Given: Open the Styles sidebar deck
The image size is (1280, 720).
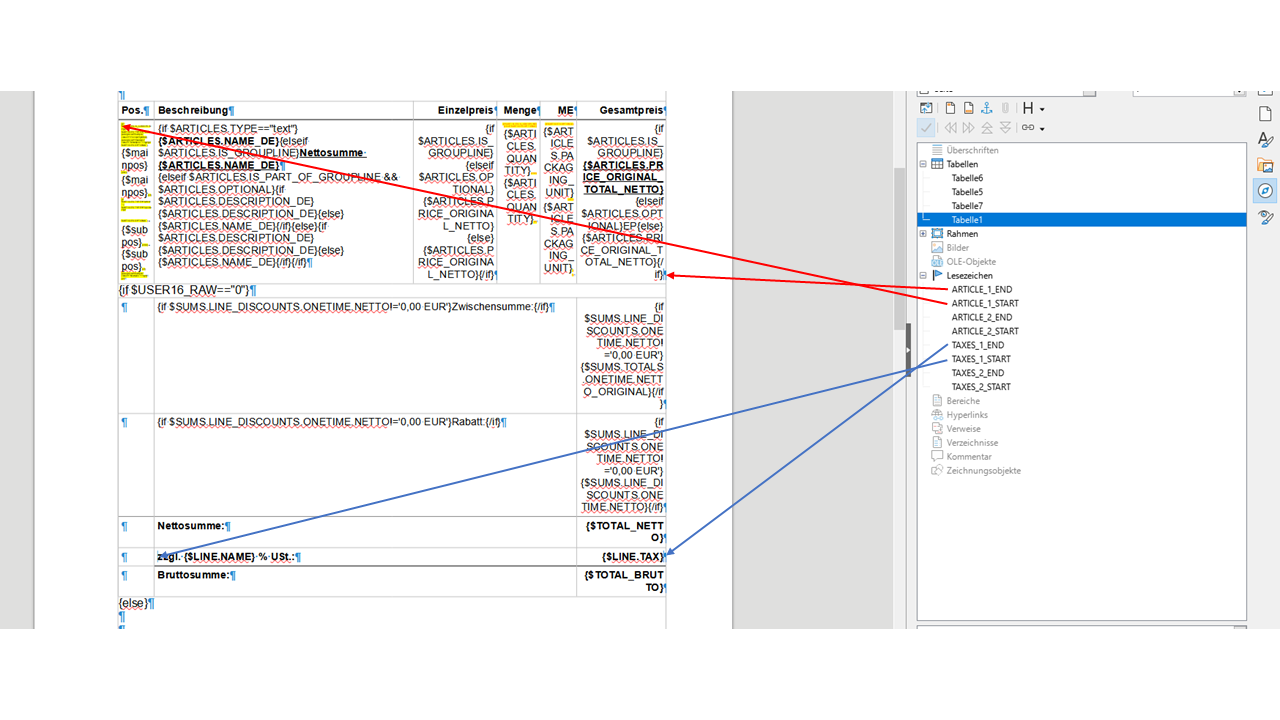Looking at the screenshot, I should coord(1265,140).
